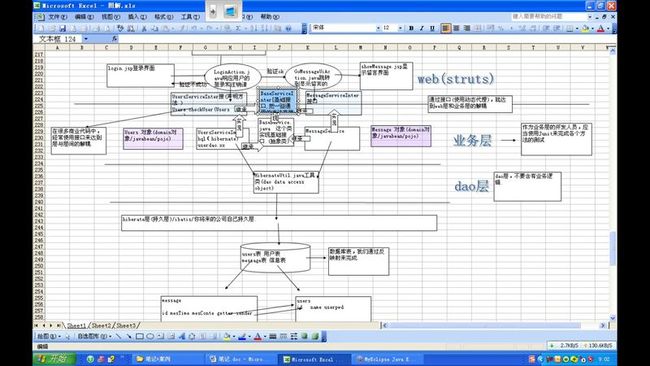Image resolution: width=650 pixels, height=366 pixels.
Task: Open the Name Box dropdown arrow
Action: [86, 39]
